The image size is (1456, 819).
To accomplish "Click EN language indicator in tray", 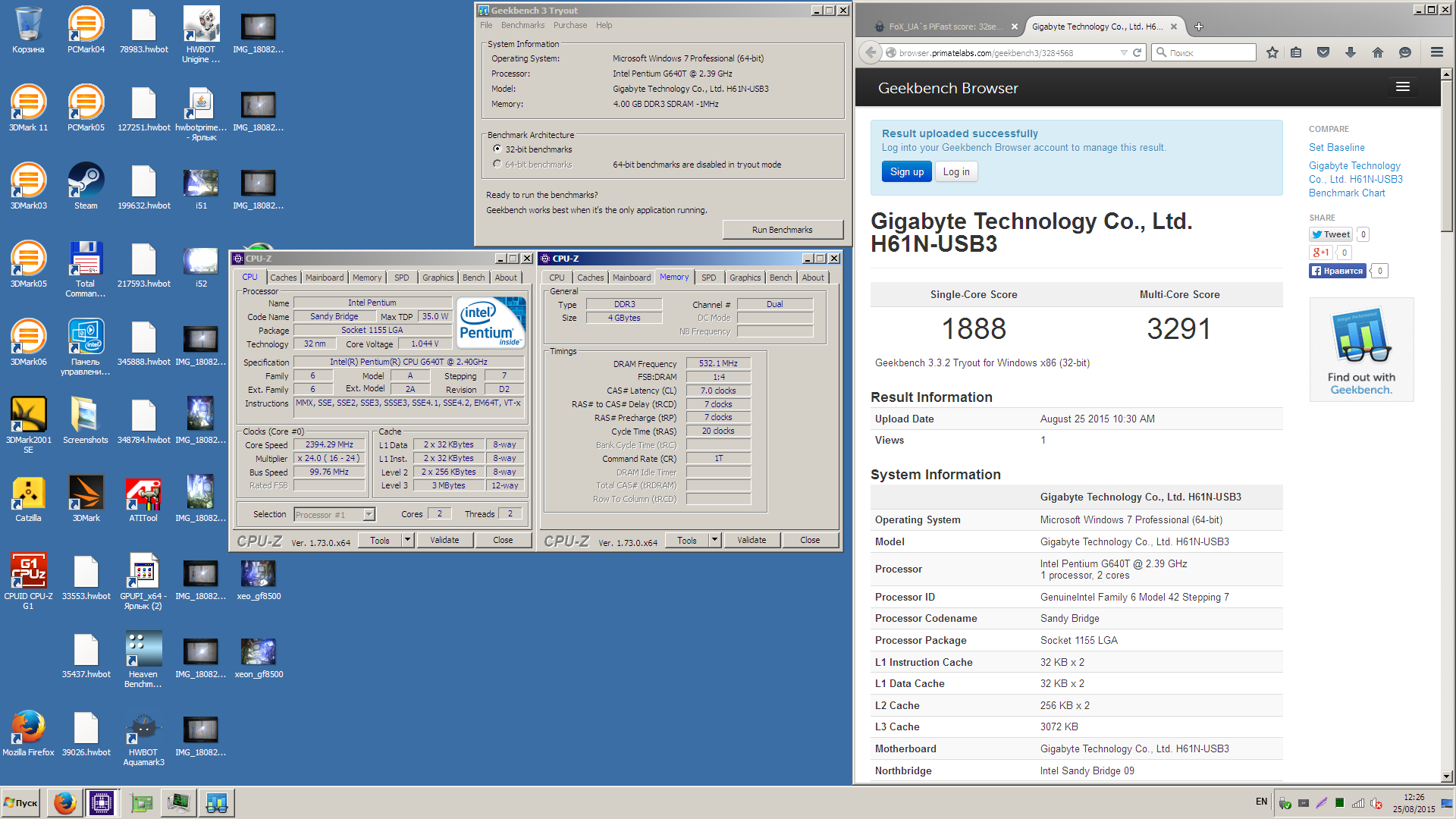I will coord(1261,802).
